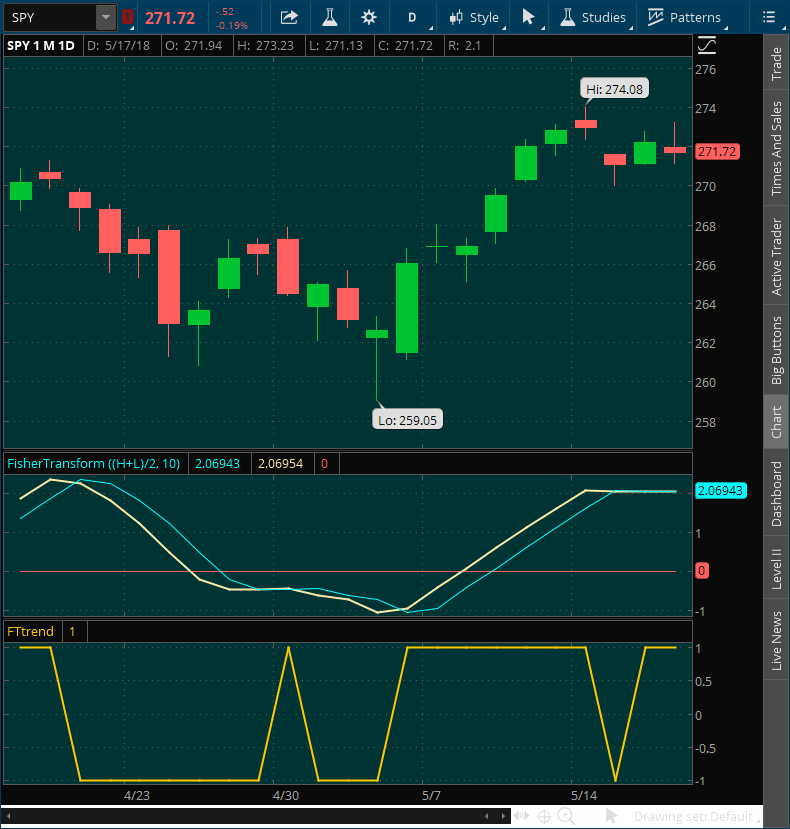Viewport: 790px width, 829px height.
Task: Open the Level II side tab
Action: click(x=777, y=566)
